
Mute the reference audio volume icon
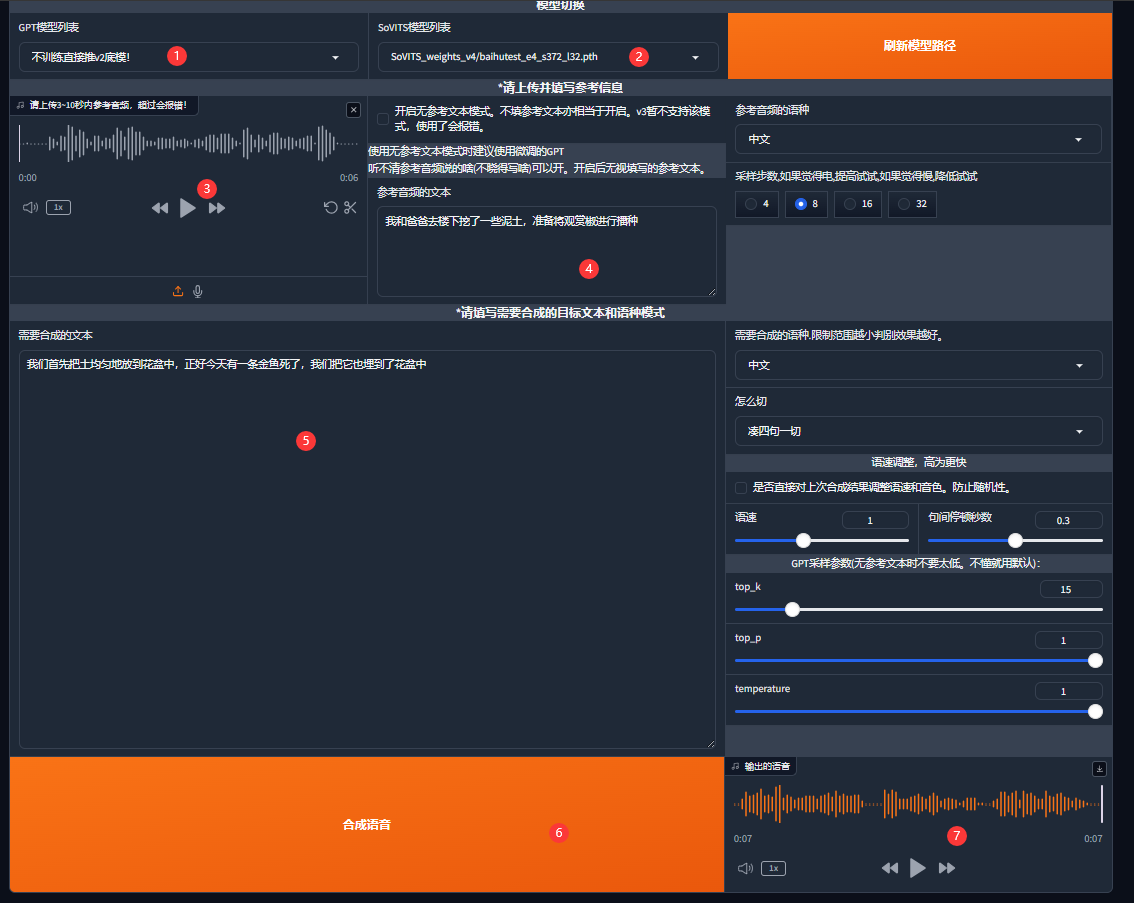coord(30,208)
